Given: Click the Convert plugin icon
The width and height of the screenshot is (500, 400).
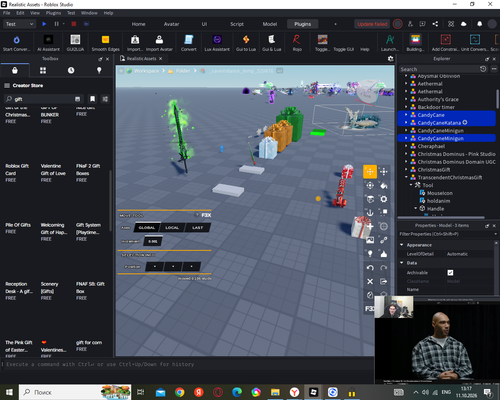Looking at the screenshot, I should 189,43.
